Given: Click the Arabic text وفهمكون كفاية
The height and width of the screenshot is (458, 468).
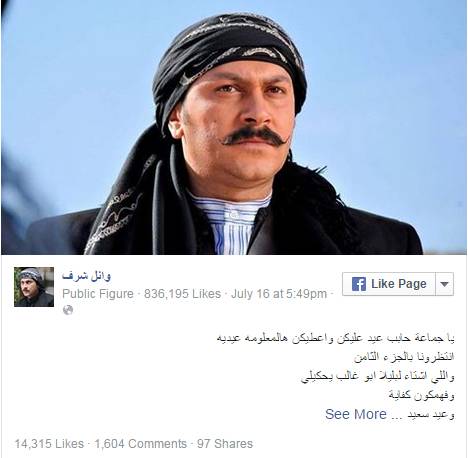Looking at the screenshot, I should pyautogui.click(x=421, y=396).
